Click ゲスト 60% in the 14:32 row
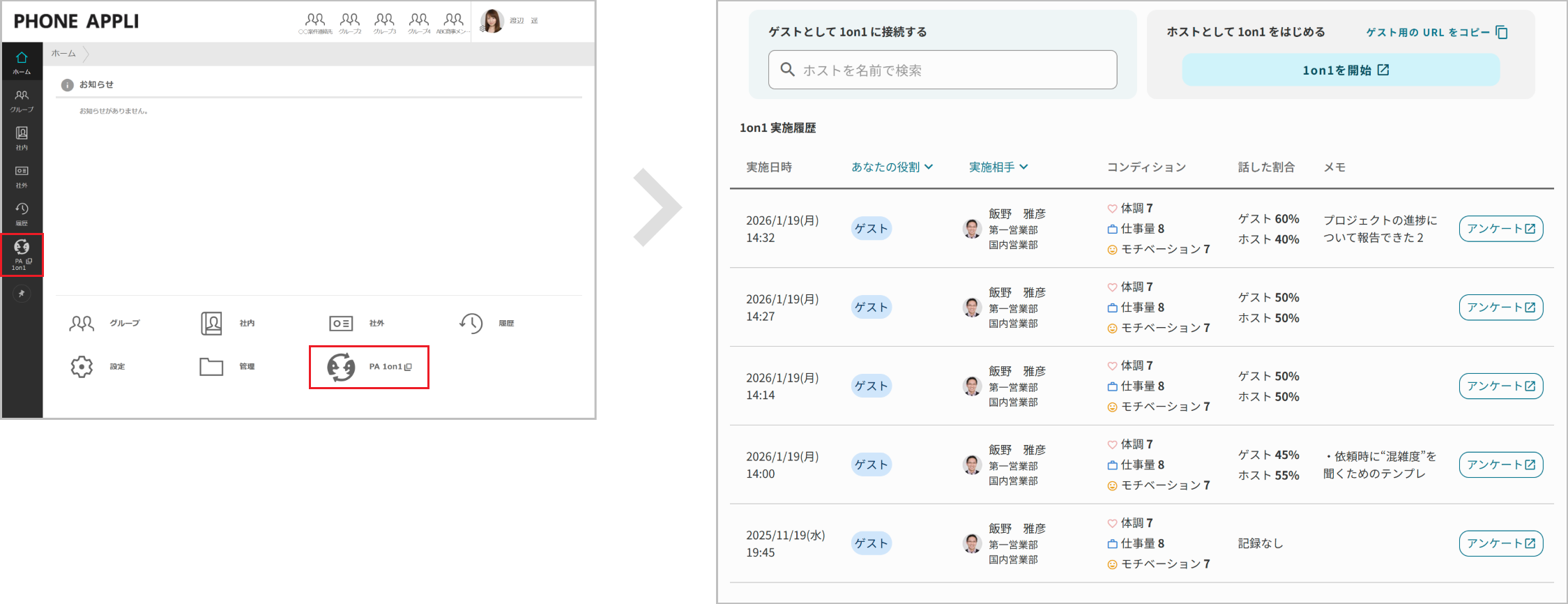The height and width of the screenshot is (604, 1568). click(1268, 219)
